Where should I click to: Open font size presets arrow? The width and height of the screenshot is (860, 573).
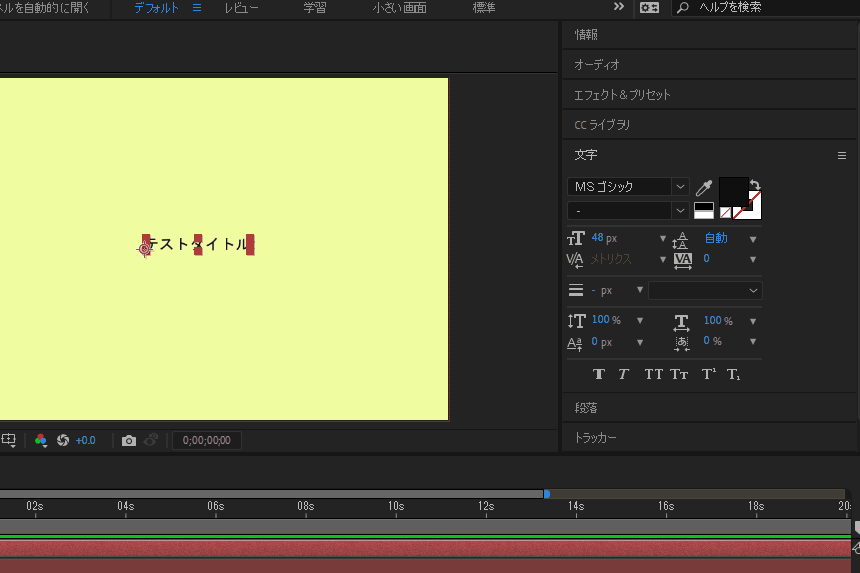coord(663,239)
